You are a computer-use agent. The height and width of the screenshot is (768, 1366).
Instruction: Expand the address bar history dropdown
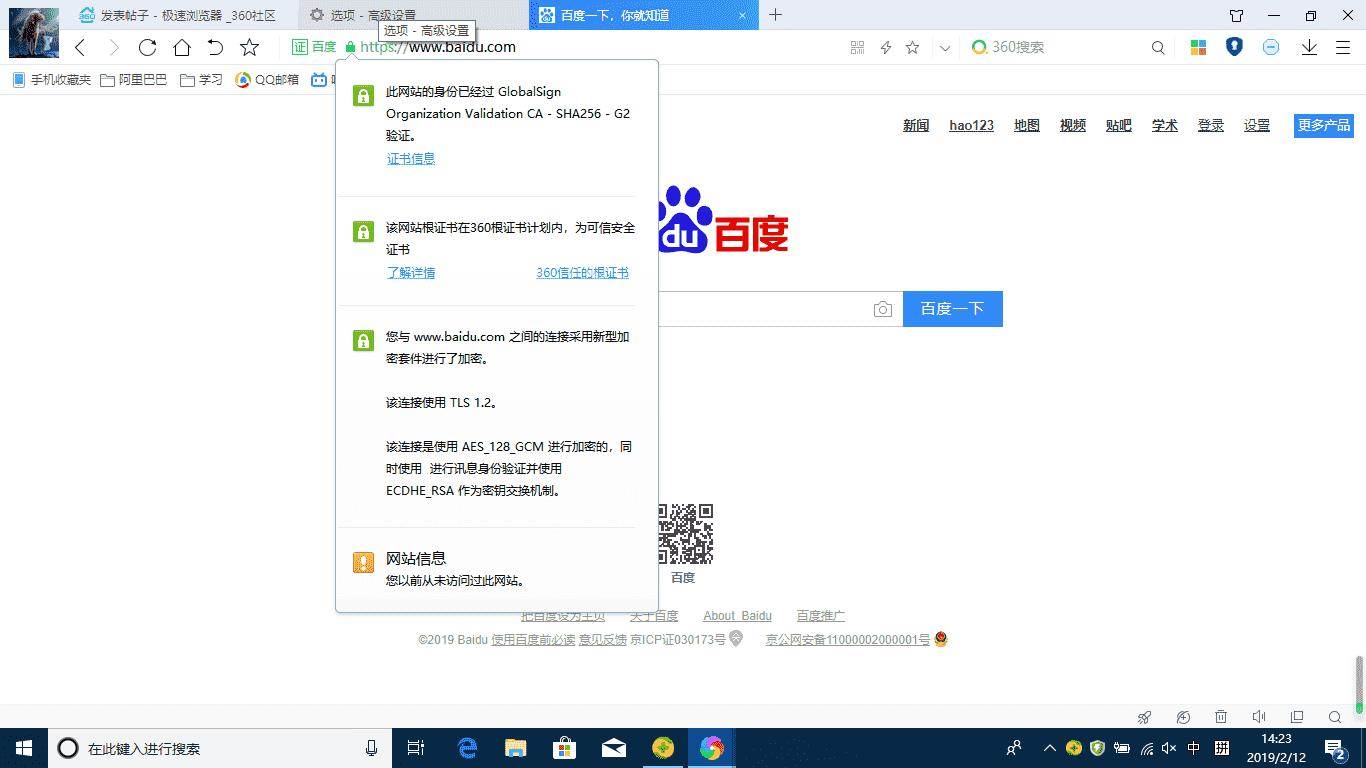click(x=944, y=47)
